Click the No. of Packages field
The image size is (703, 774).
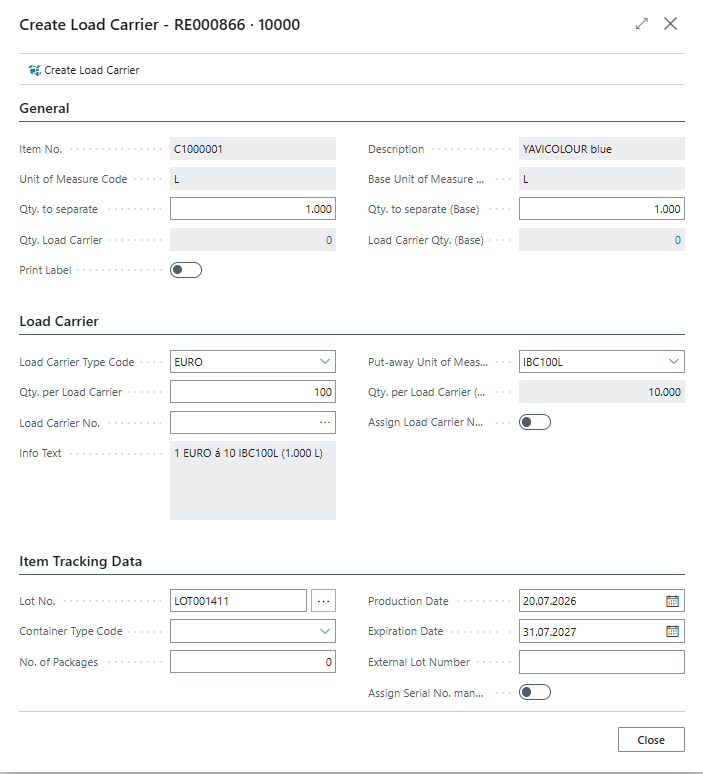[x=253, y=662]
